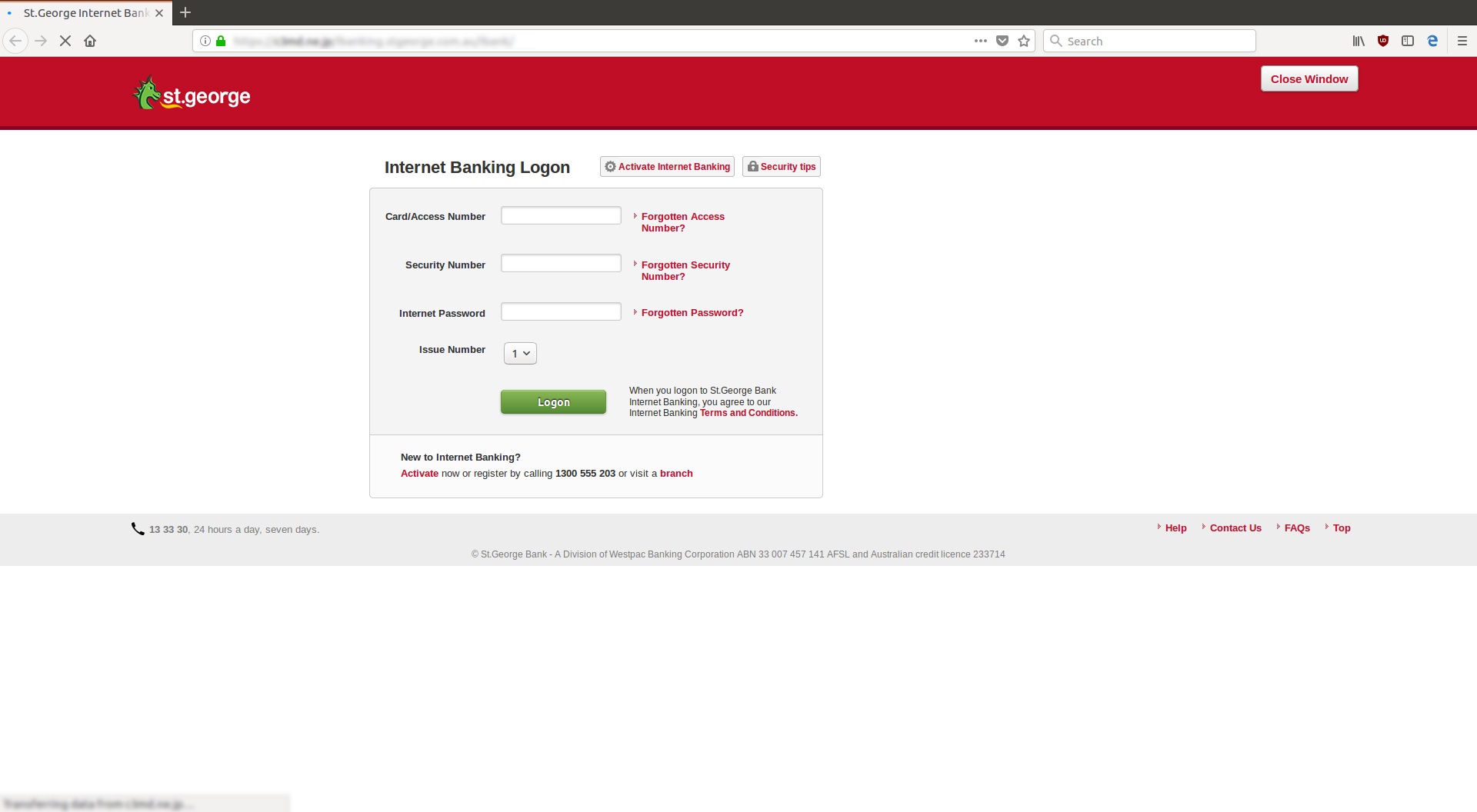Click the Top footer link
The width and height of the screenshot is (1477, 812).
tap(1342, 528)
